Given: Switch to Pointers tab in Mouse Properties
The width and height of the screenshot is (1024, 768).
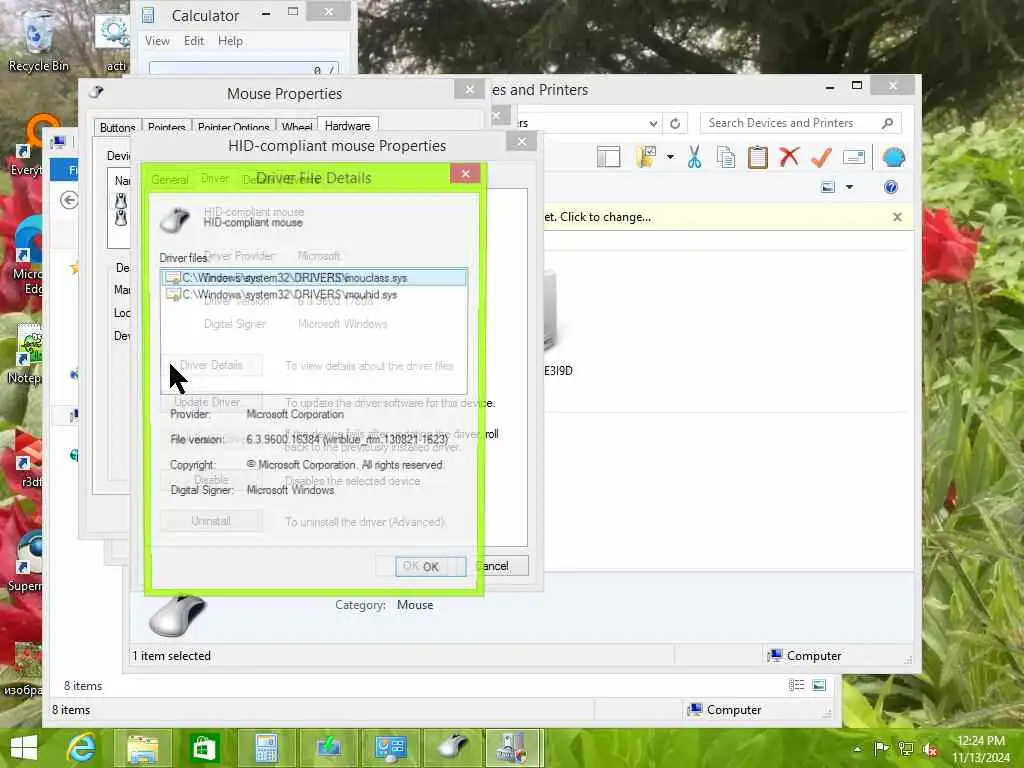Looking at the screenshot, I should 167,127.
